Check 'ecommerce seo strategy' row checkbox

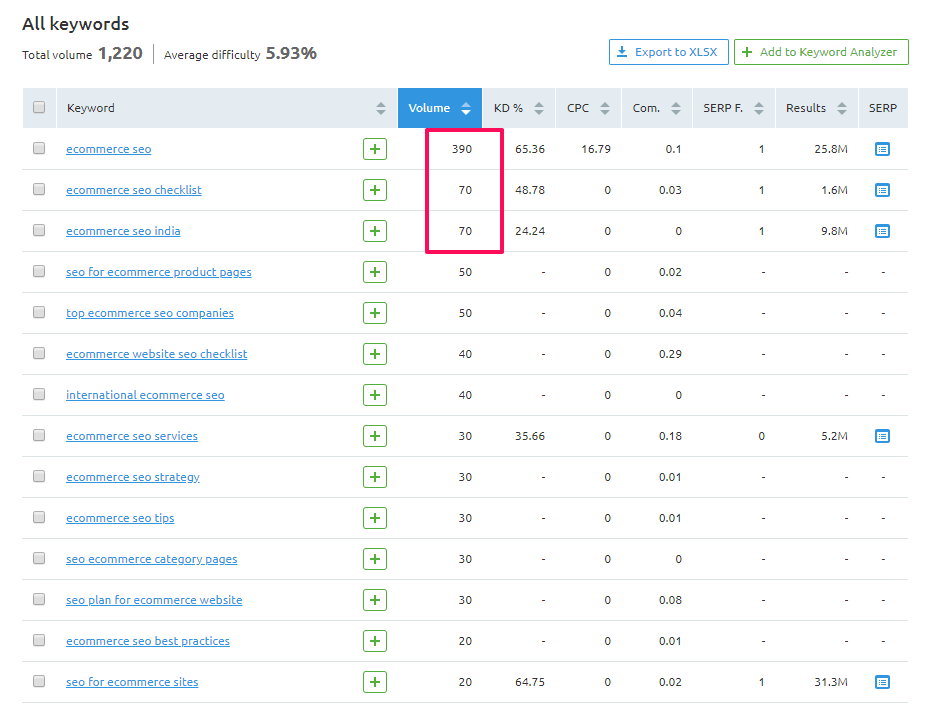tap(39, 477)
